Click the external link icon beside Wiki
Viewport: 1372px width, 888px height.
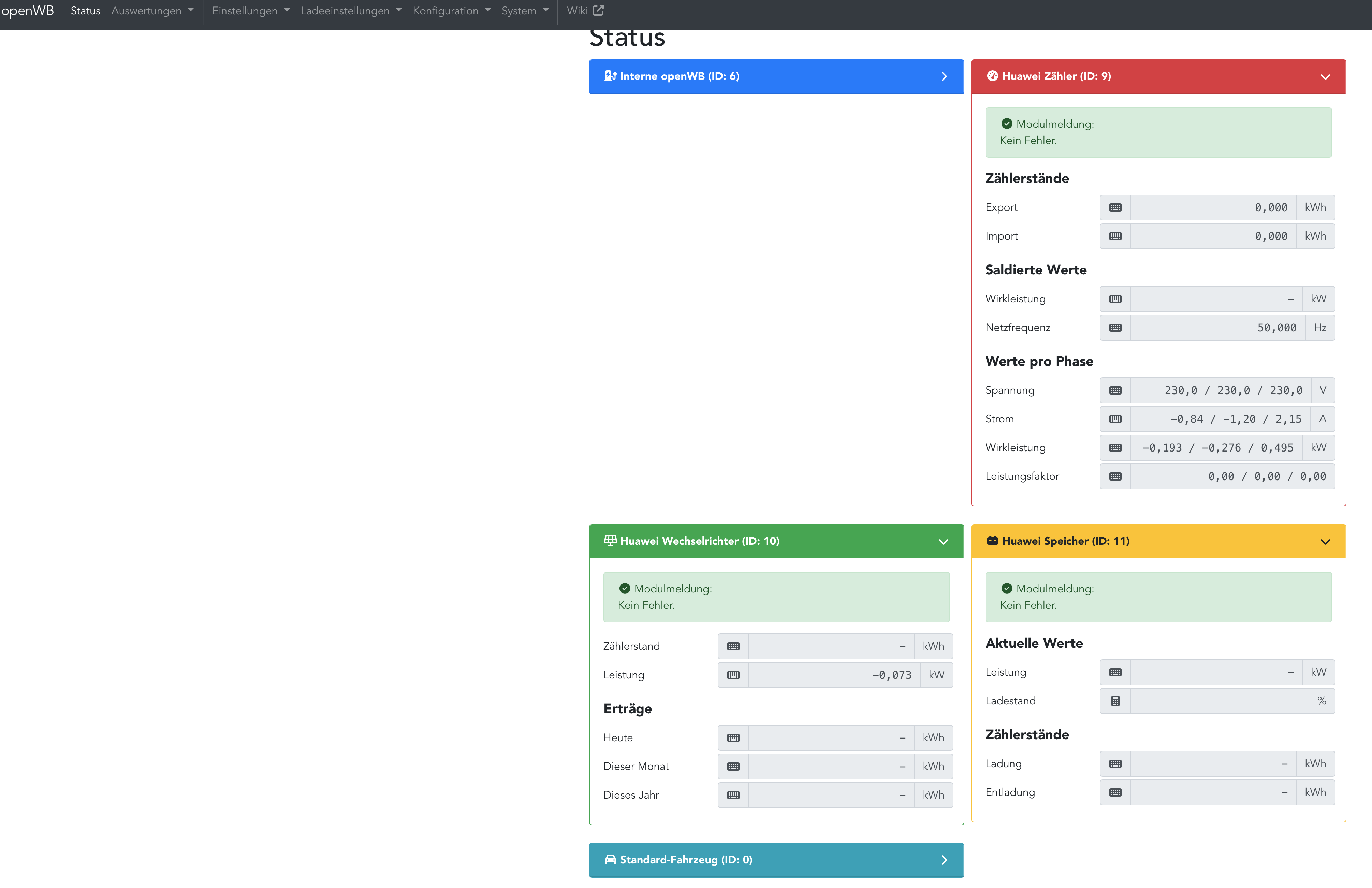tap(598, 10)
